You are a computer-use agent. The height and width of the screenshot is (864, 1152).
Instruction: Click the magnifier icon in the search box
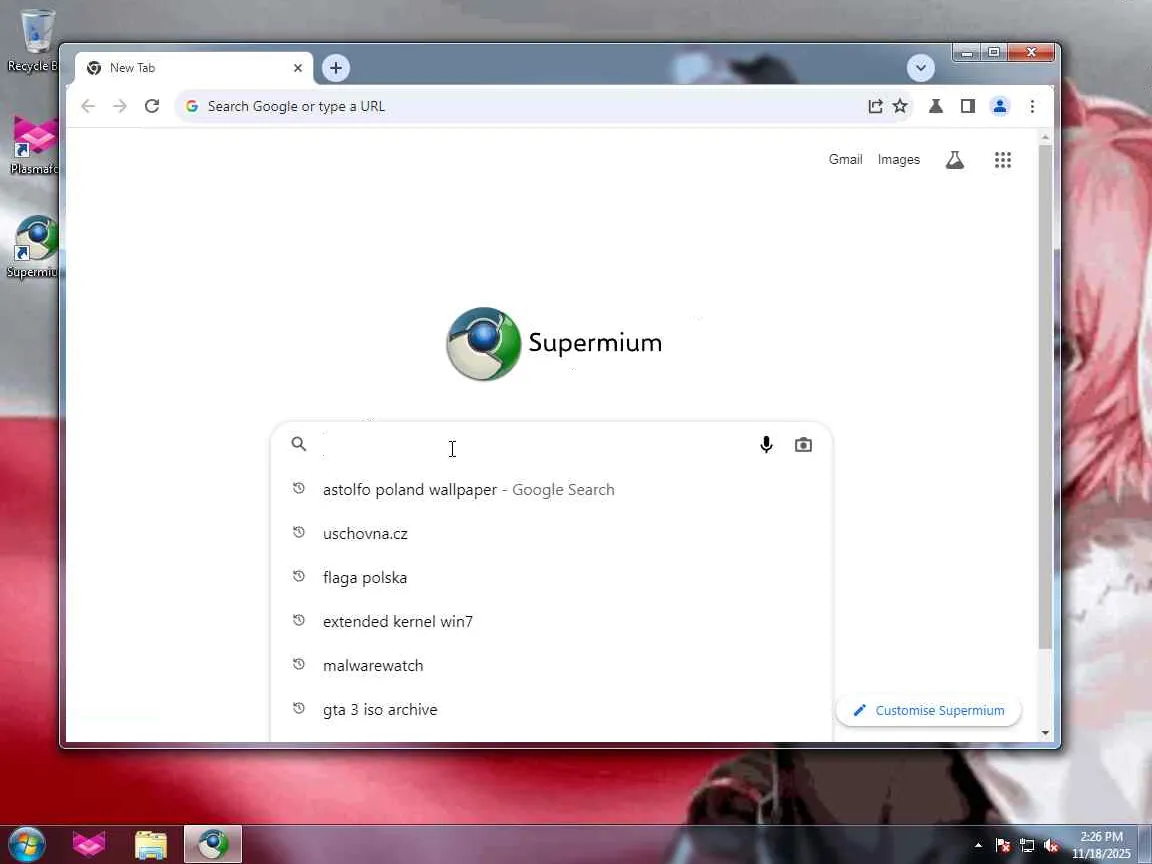[298, 444]
